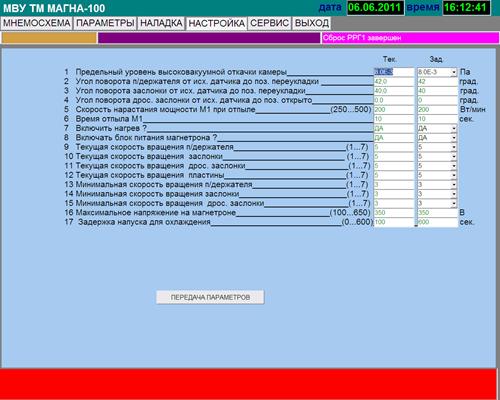Open row 15 minimum throttle speed dropdown
The width and height of the screenshot is (500, 400).
point(454,203)
